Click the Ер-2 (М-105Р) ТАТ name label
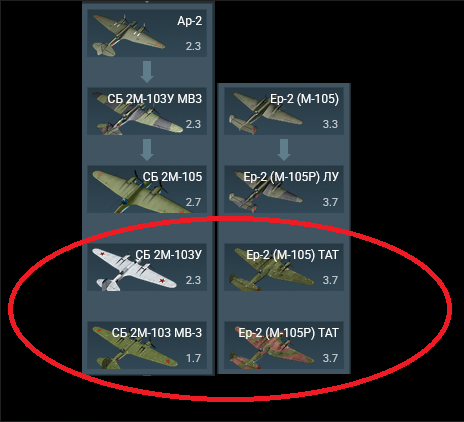The image size is (464, 422). click(x=289, y=333)
